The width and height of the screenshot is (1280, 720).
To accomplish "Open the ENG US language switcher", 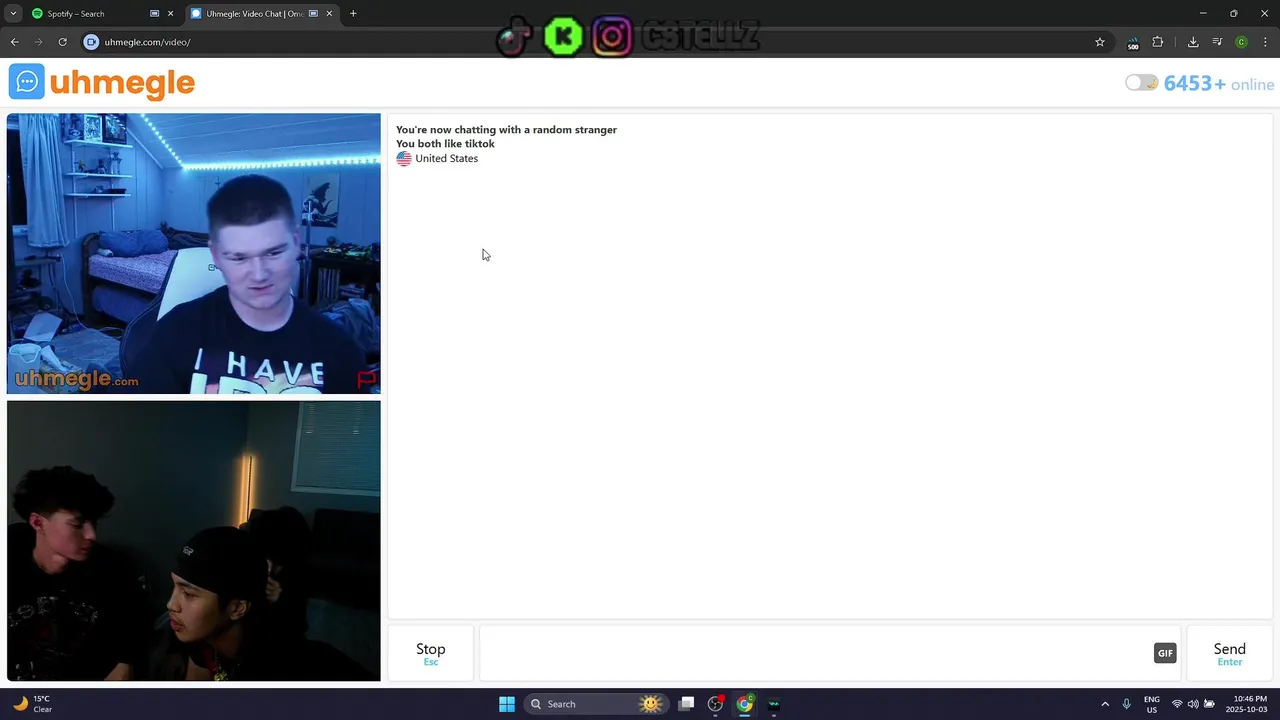I will (x=1152, y=704).
